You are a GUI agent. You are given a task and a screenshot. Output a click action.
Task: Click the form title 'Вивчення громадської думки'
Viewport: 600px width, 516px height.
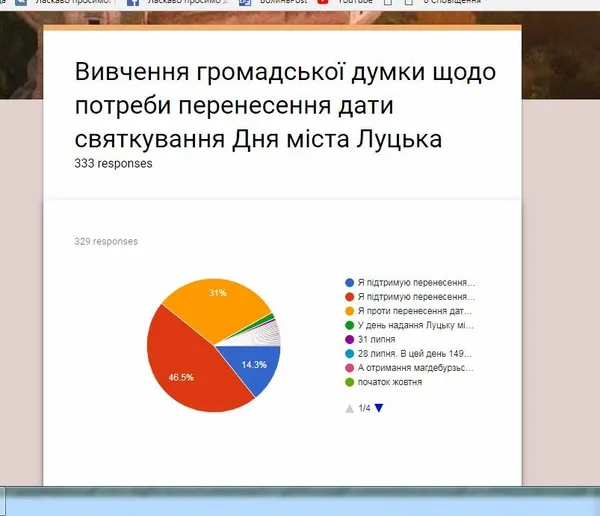(285, 105)
